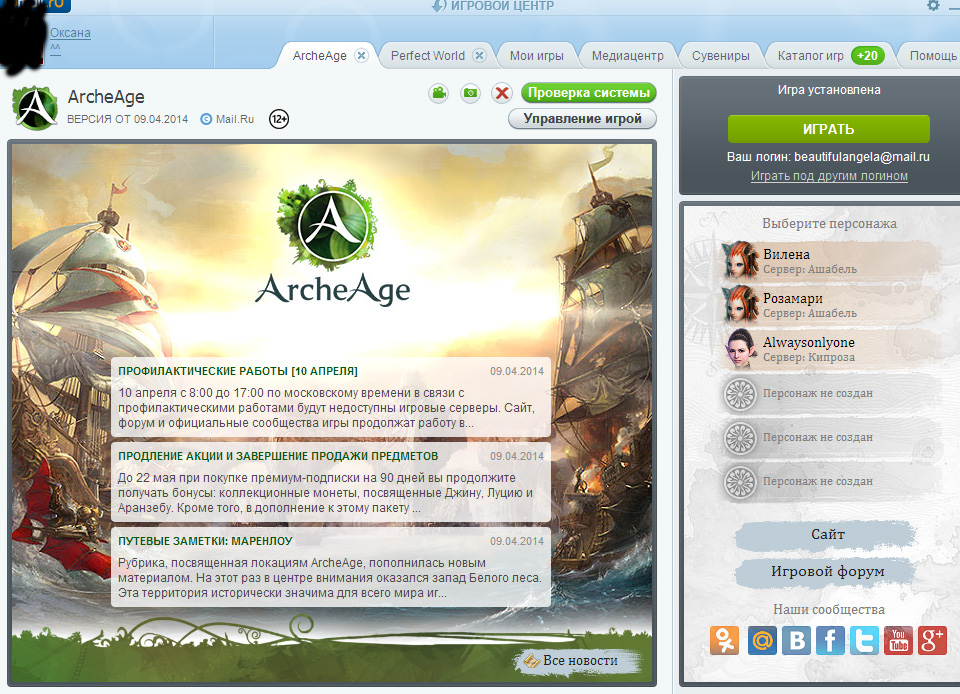Click Вилена character avatar
960x694 pixels.
point(741,260)
